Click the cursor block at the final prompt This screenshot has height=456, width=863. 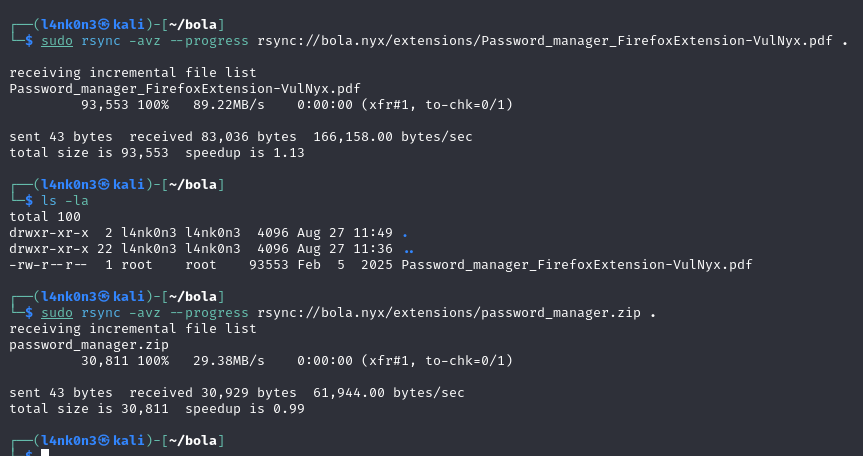point(45,453)
